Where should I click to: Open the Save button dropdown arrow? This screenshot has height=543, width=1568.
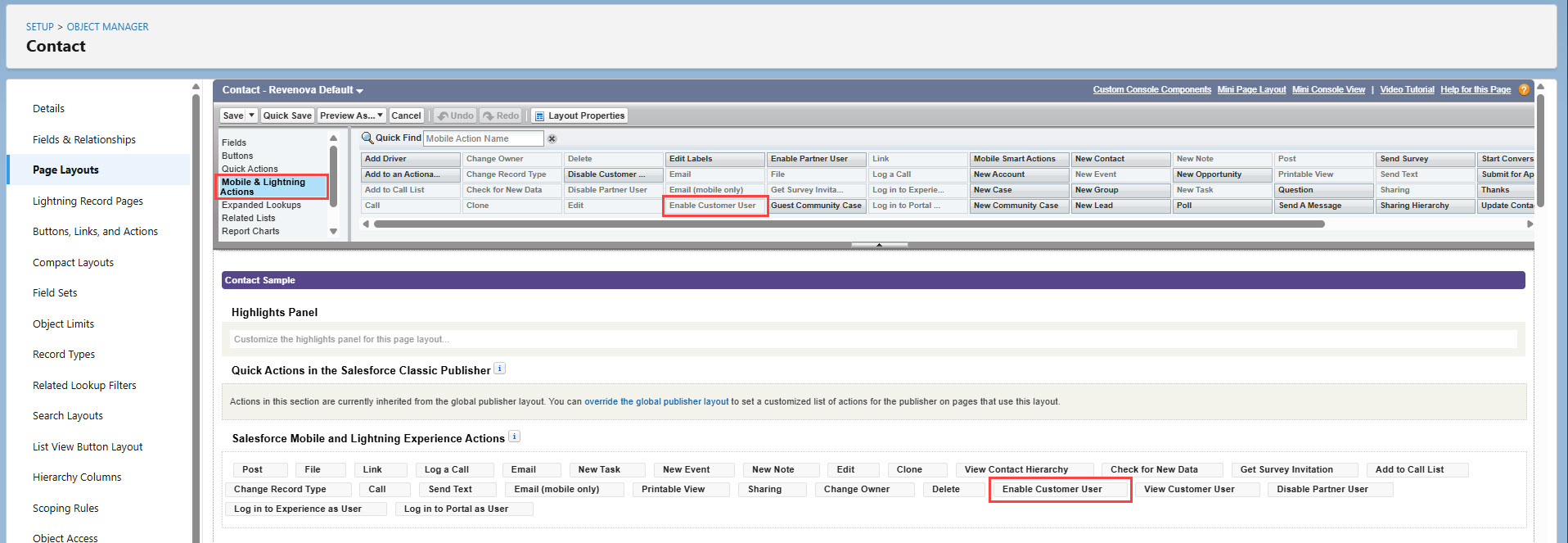point(252,115)
